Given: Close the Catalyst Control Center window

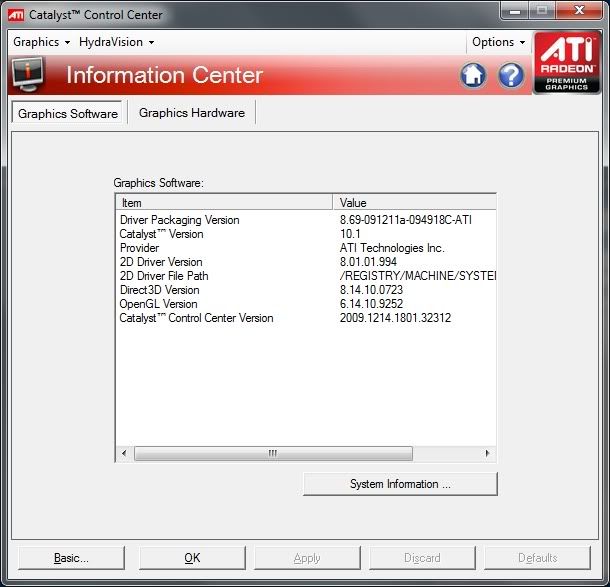Looking at the screenshot, I should [x=579, y=11].
